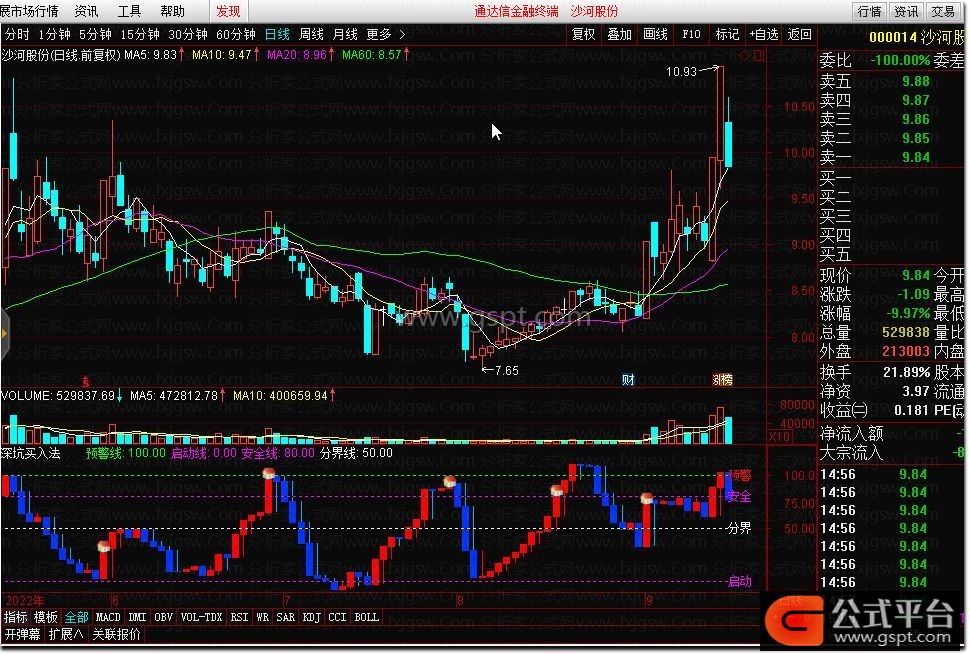Click the 叠加 overlay button

tap(619, 35)
